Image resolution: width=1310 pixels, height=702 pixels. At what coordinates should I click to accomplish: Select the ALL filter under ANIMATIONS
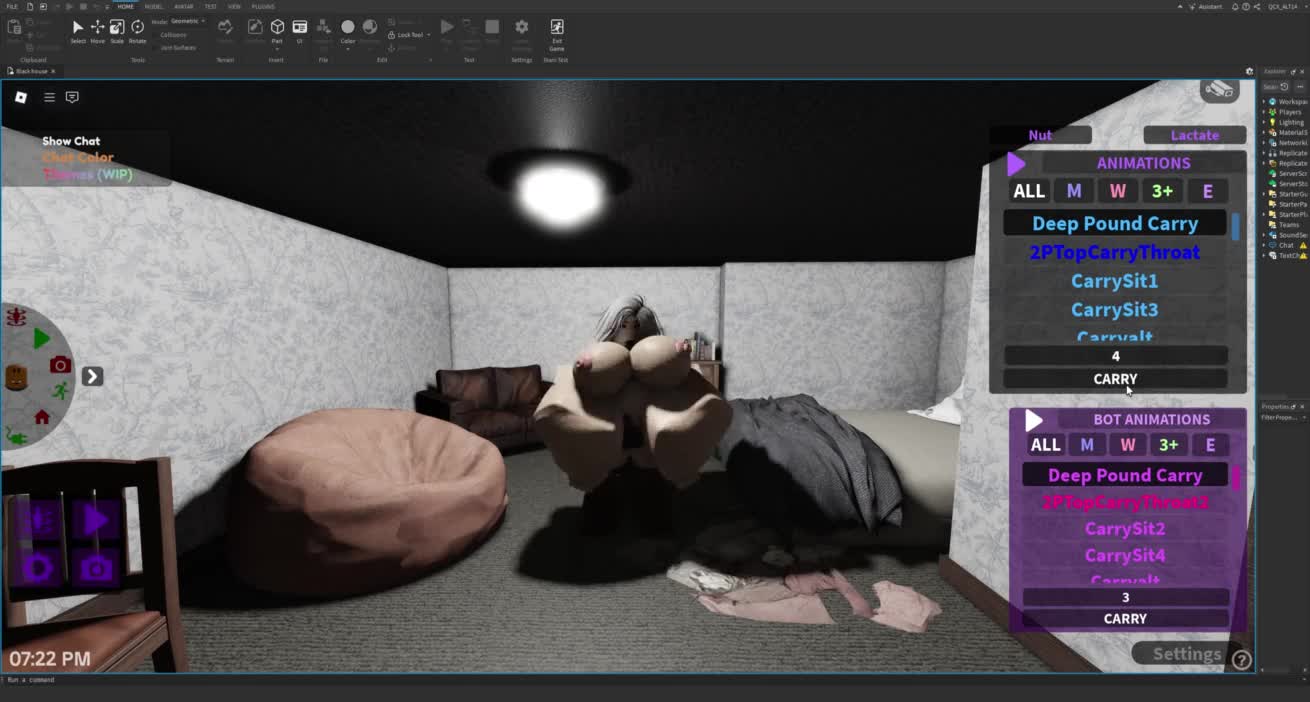pyautogui.click(x=1028, y=191)
